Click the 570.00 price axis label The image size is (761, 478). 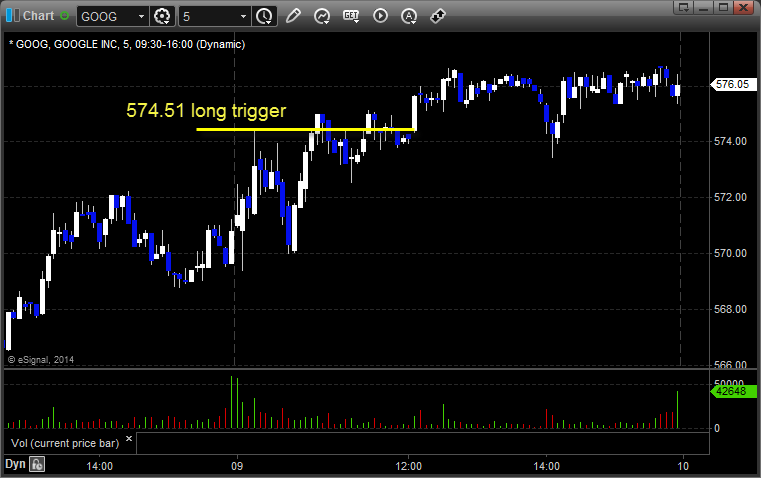730,253
